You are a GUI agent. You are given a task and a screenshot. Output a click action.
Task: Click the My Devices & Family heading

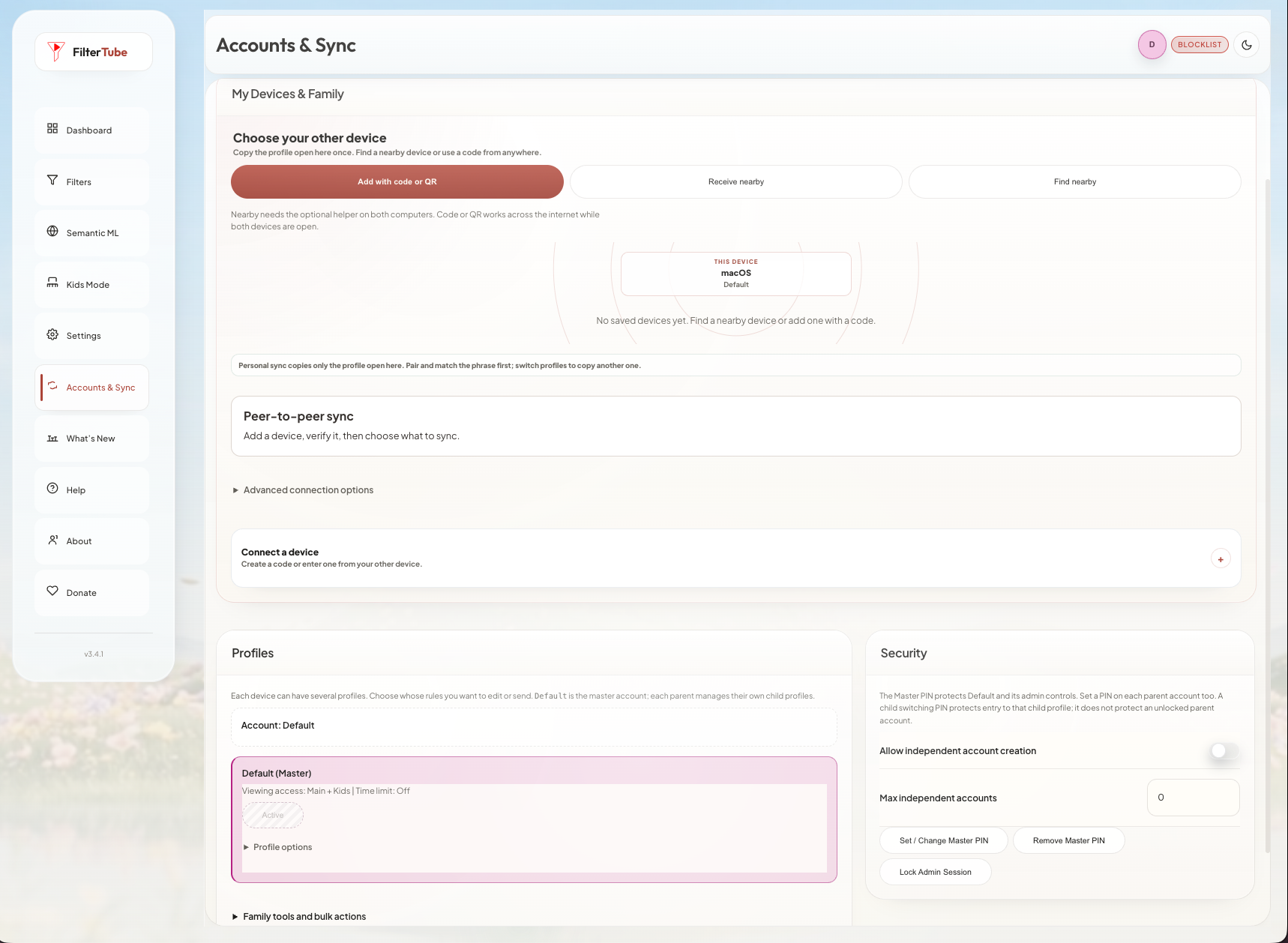pyautogui.click(x=288, y=94)
